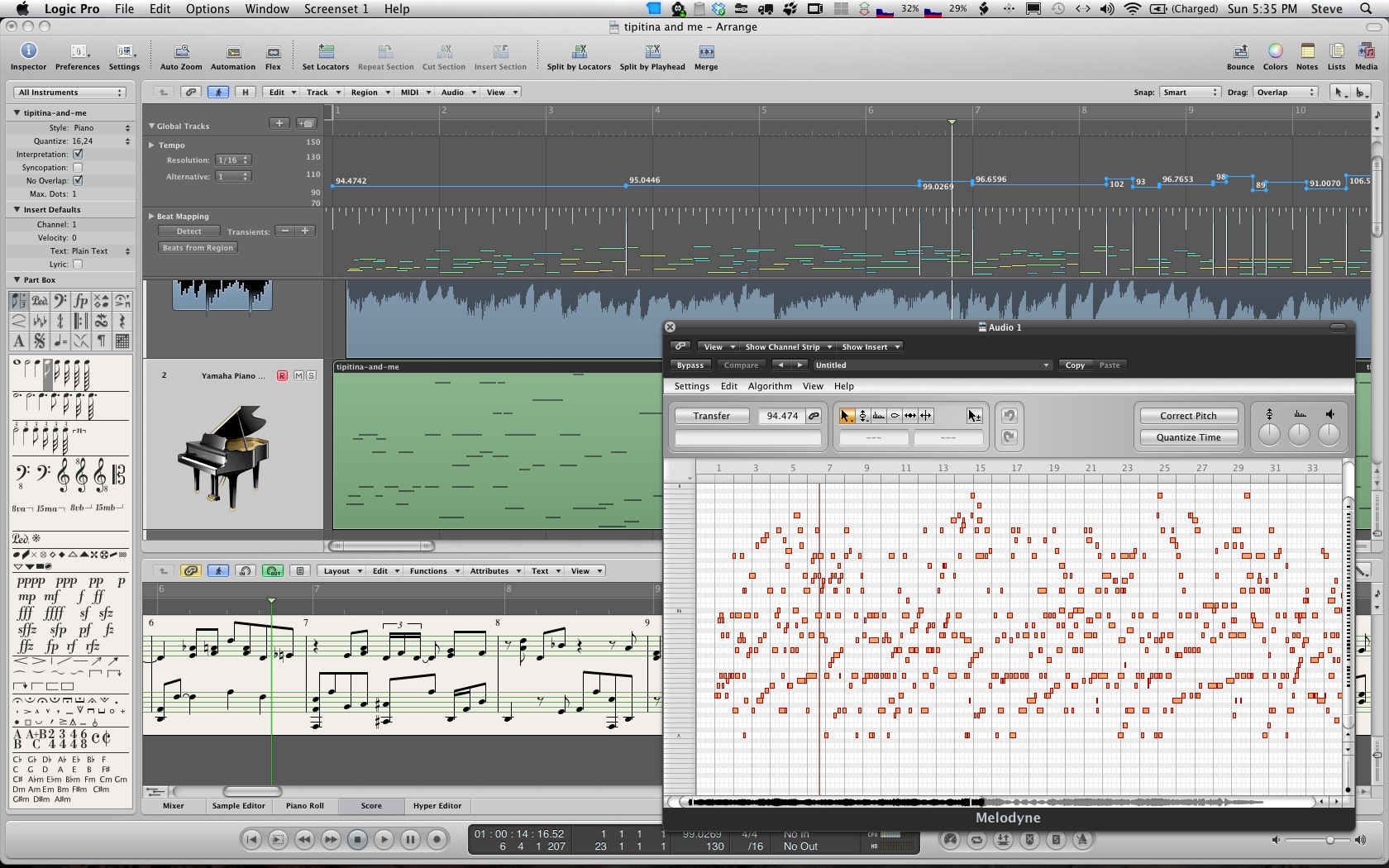Click the Stop transport button
The width and height of the screenshot is (1389, 868).
click(357, 839)
